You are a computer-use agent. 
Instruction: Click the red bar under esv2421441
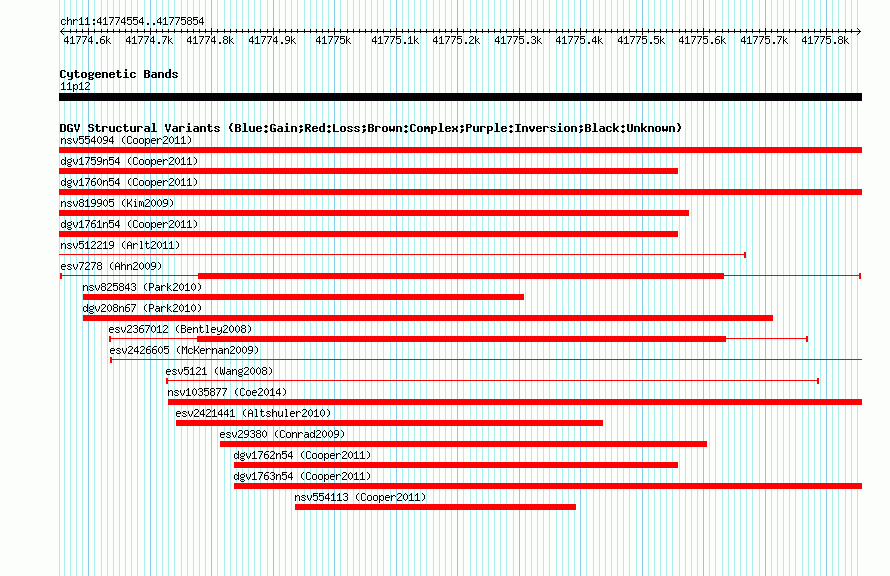pyautogui.click(x=389, y=423)
